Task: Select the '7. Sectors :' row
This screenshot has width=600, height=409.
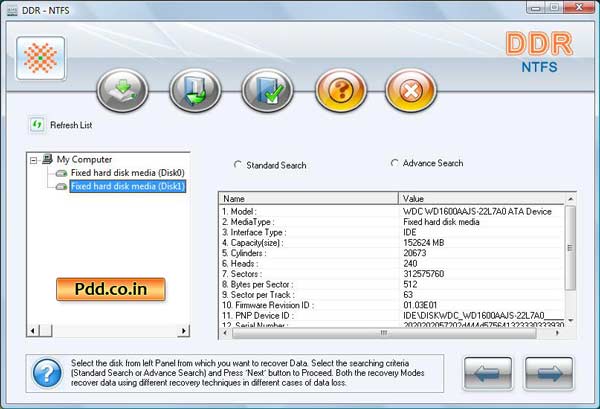Action: (391, 274)
